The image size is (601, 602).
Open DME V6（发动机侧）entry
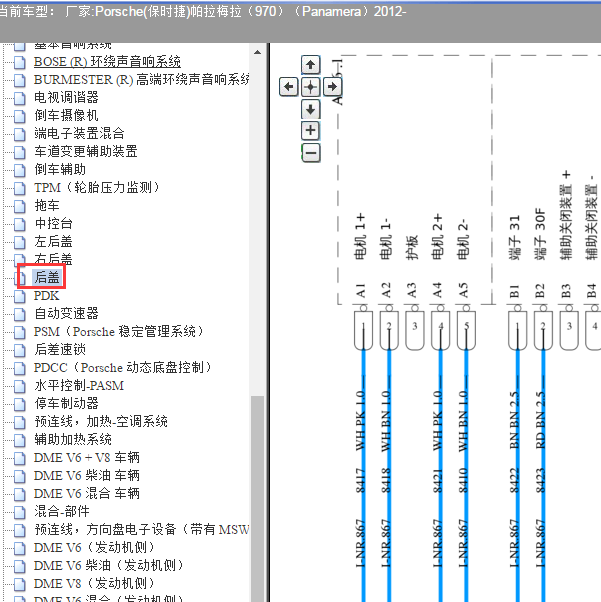94,549
